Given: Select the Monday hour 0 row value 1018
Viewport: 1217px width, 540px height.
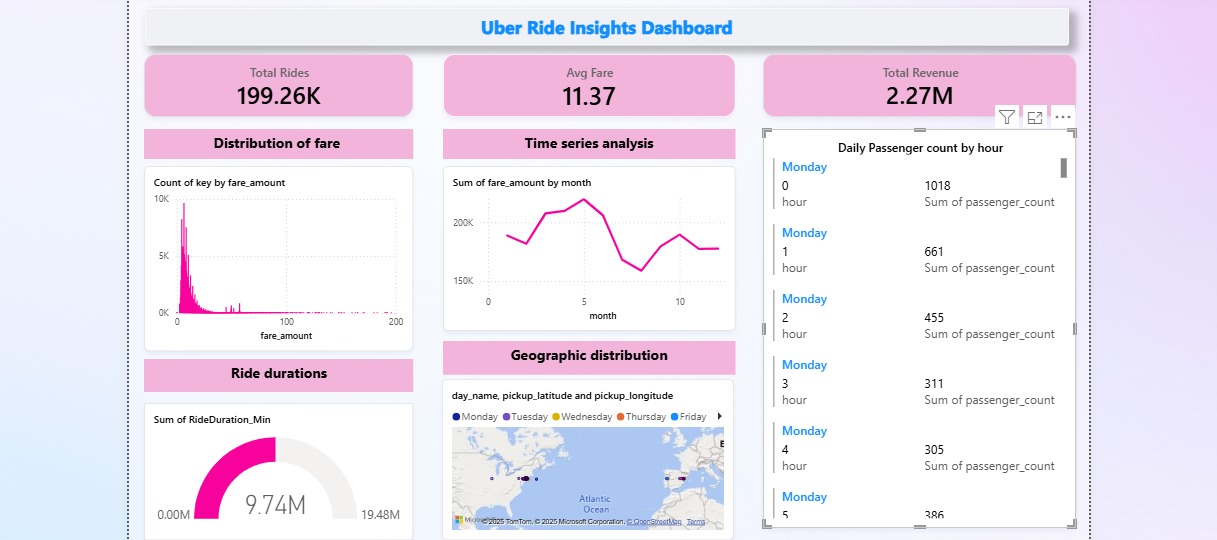Looking at the screenshot, I should pos(937,186).
